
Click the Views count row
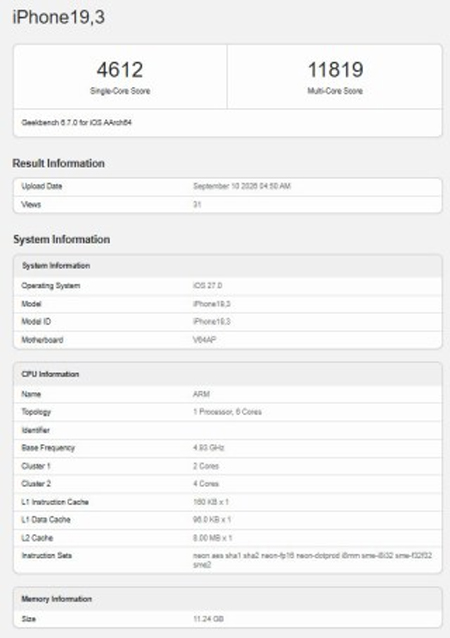(x=227, y=204)
